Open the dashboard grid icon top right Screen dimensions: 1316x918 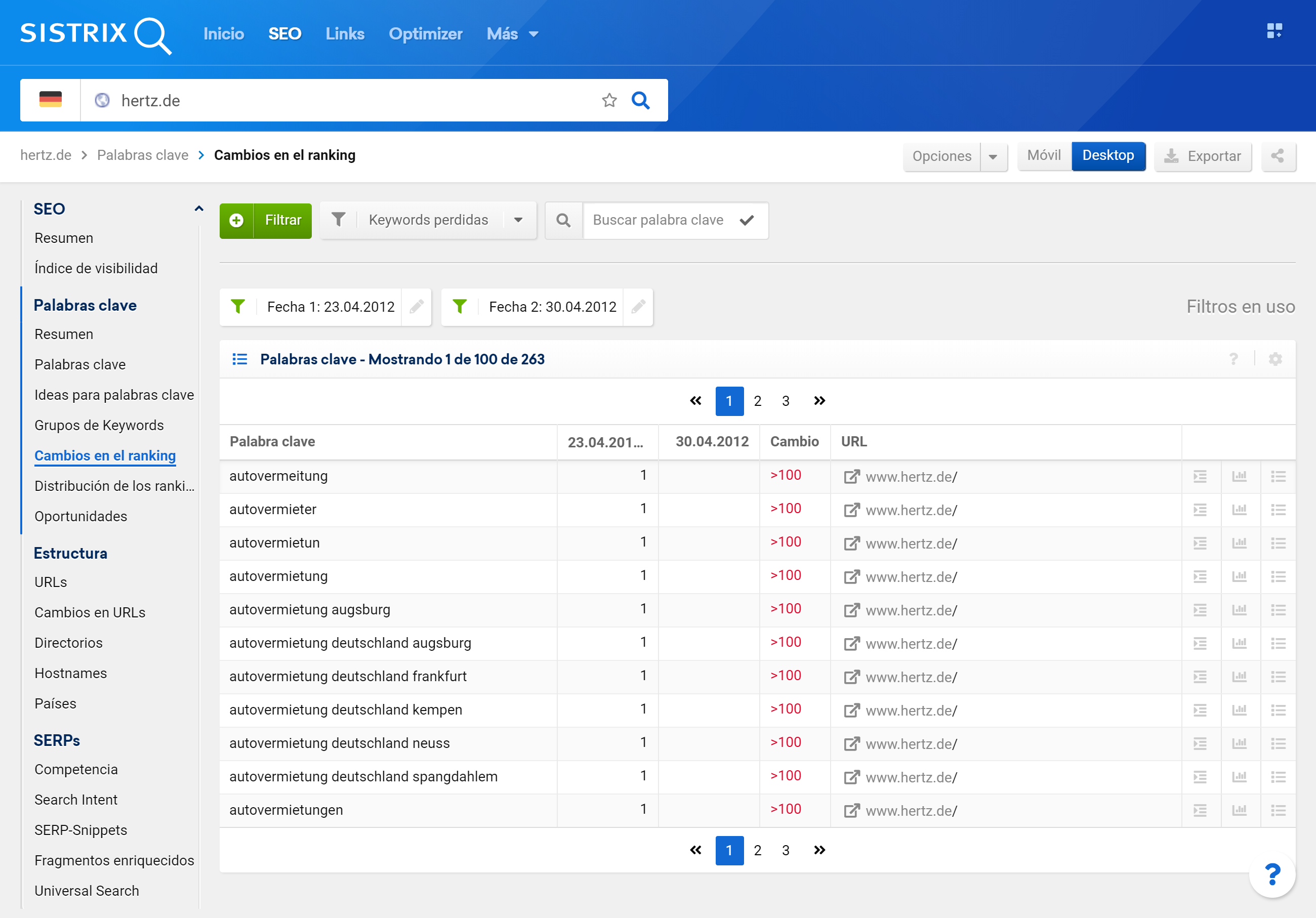point(1273,31)
